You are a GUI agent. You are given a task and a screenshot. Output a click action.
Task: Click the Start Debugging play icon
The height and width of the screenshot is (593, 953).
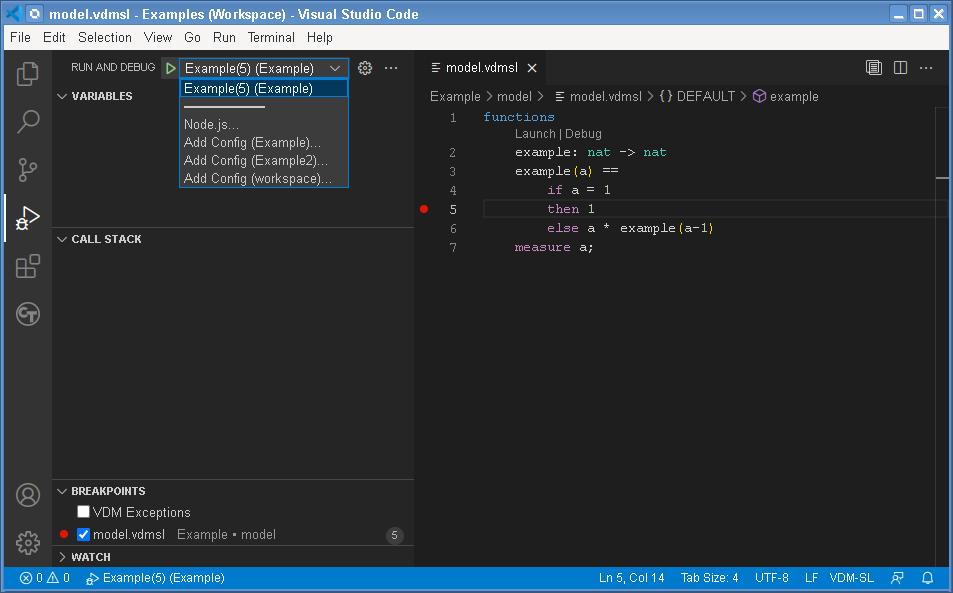170,68
